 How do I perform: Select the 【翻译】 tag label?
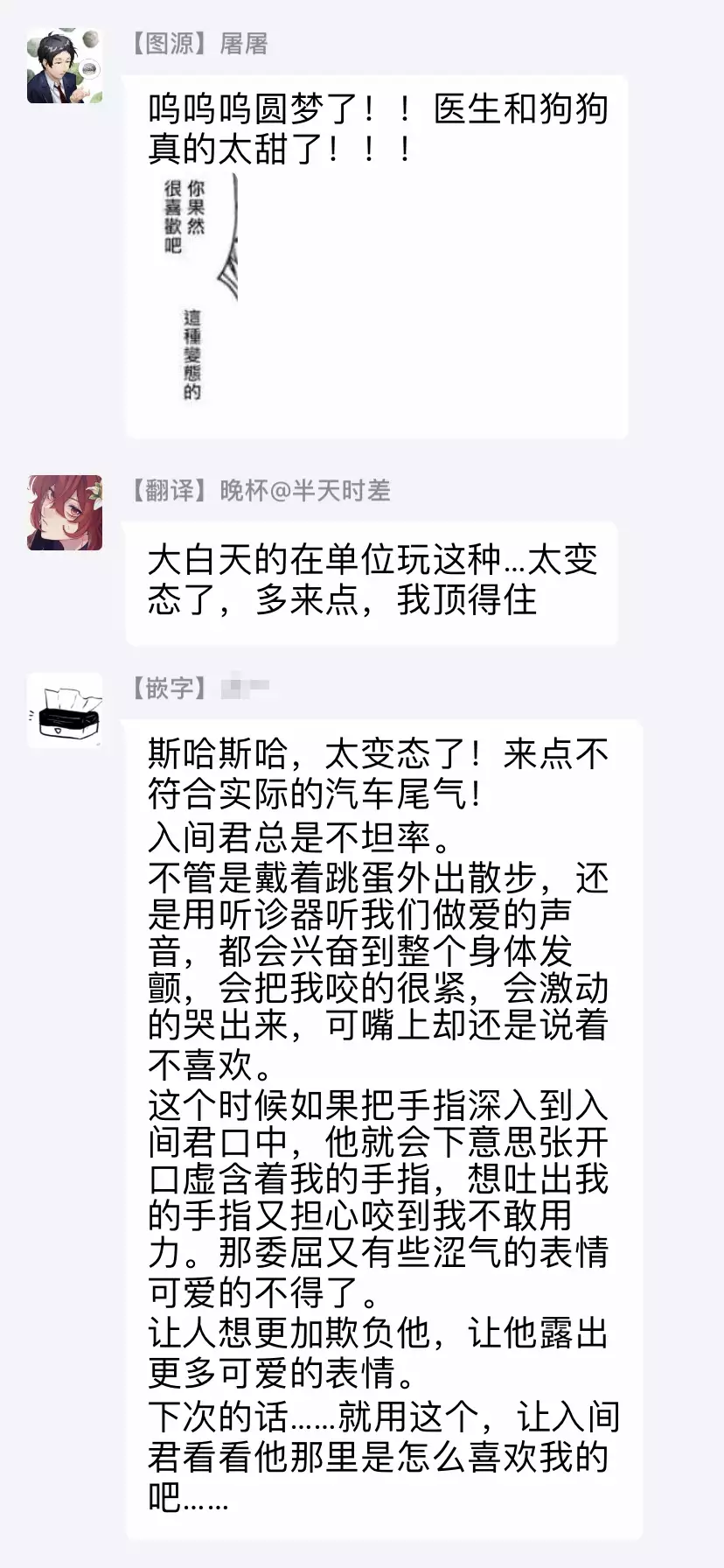click(x=169, y=490)
